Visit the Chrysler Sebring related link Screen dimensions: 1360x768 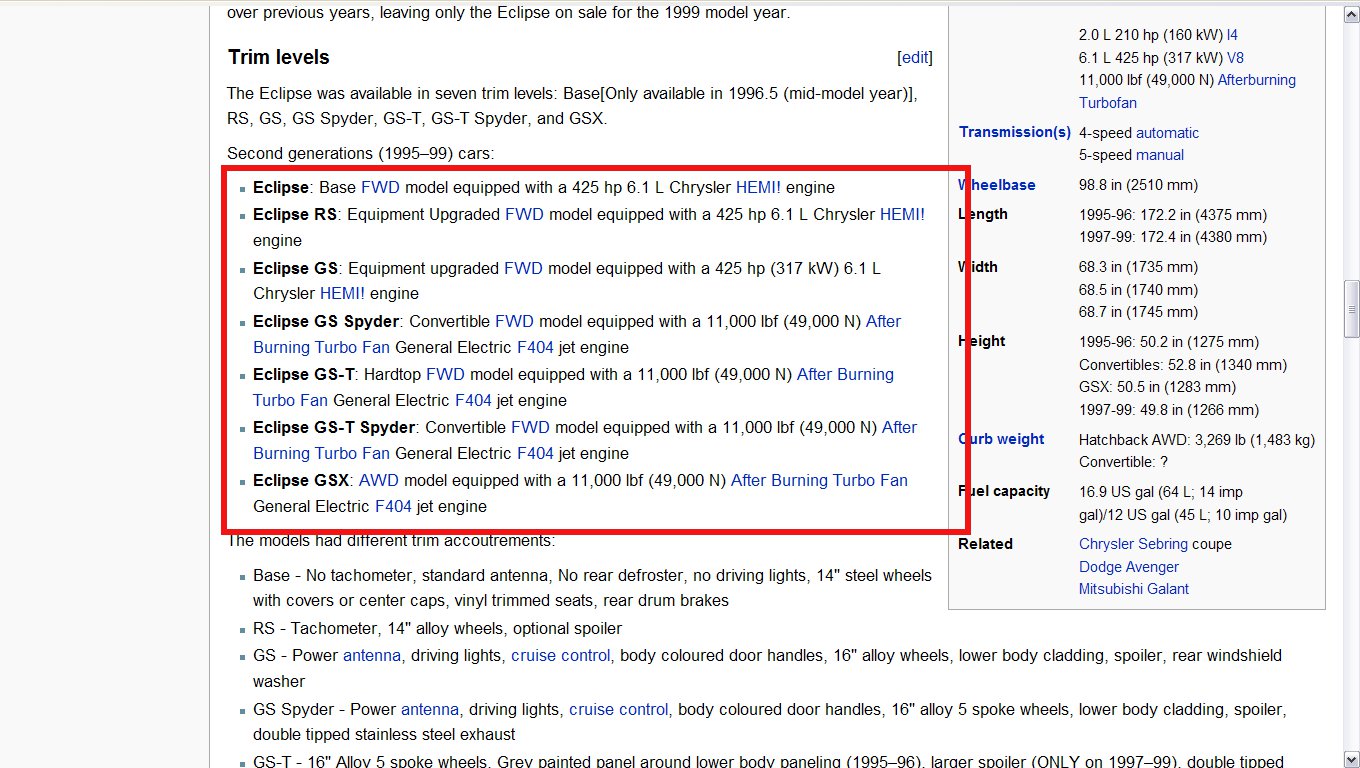[x=1133, y=544]
